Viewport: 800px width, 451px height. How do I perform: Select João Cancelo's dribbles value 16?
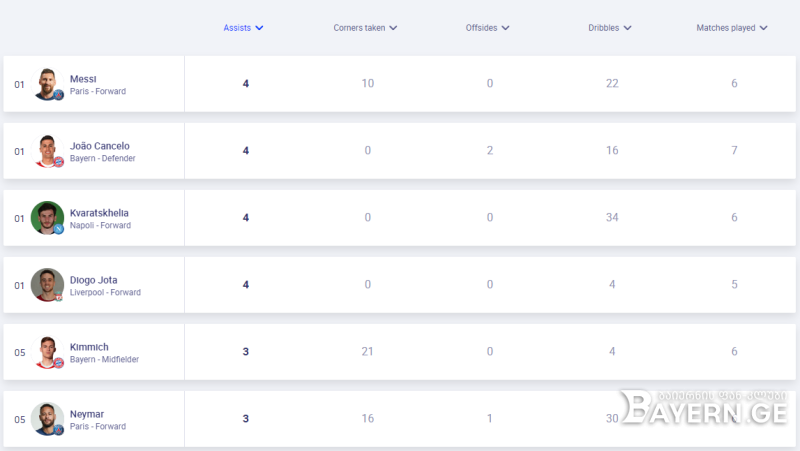(612, 151)
